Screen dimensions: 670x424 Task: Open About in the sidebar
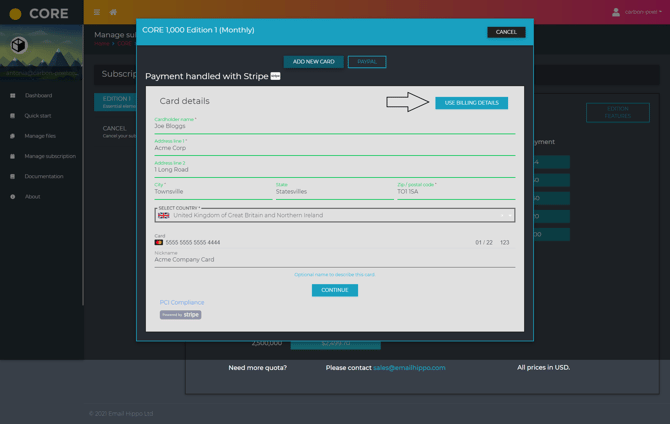point(32,197)
